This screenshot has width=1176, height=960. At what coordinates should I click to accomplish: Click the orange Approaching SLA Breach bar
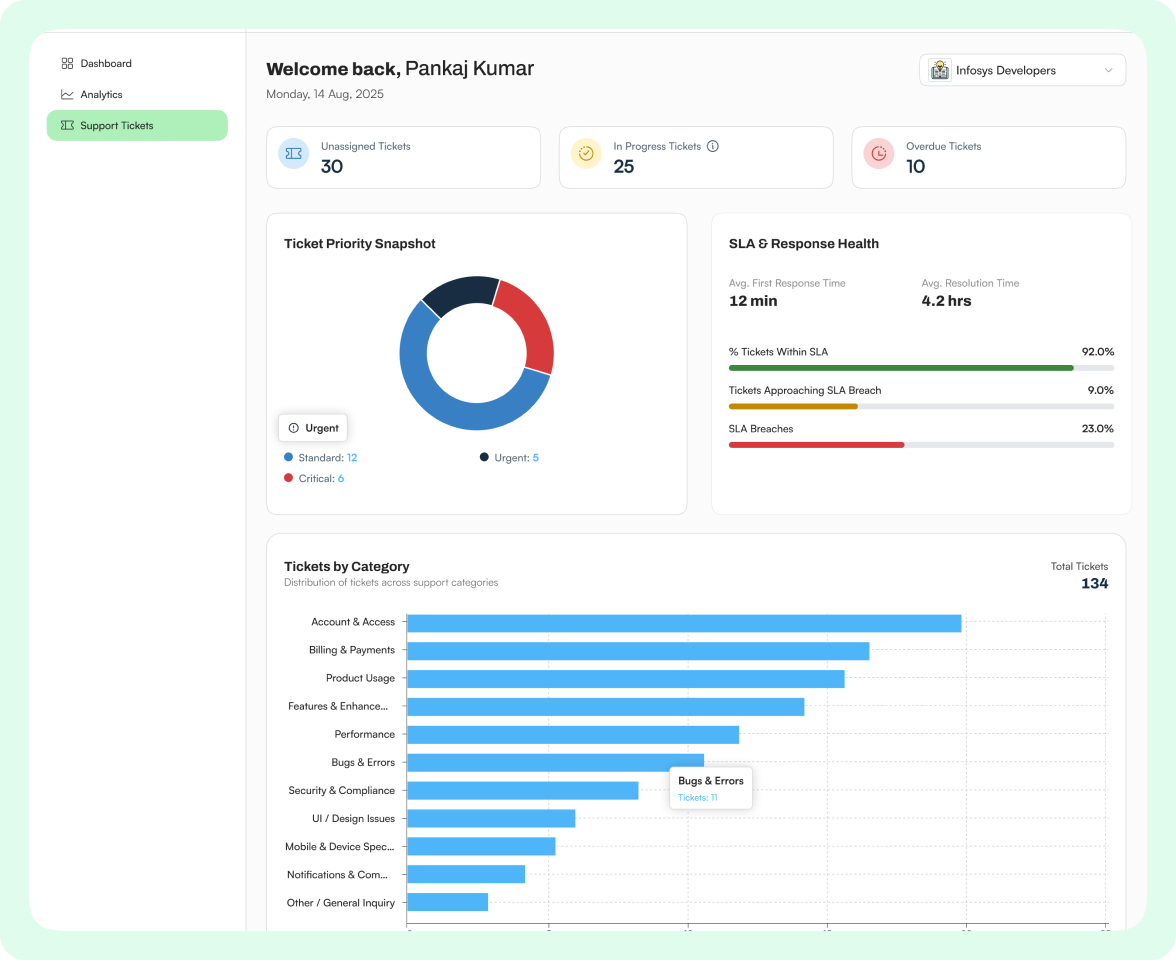[x=793, y=406]
